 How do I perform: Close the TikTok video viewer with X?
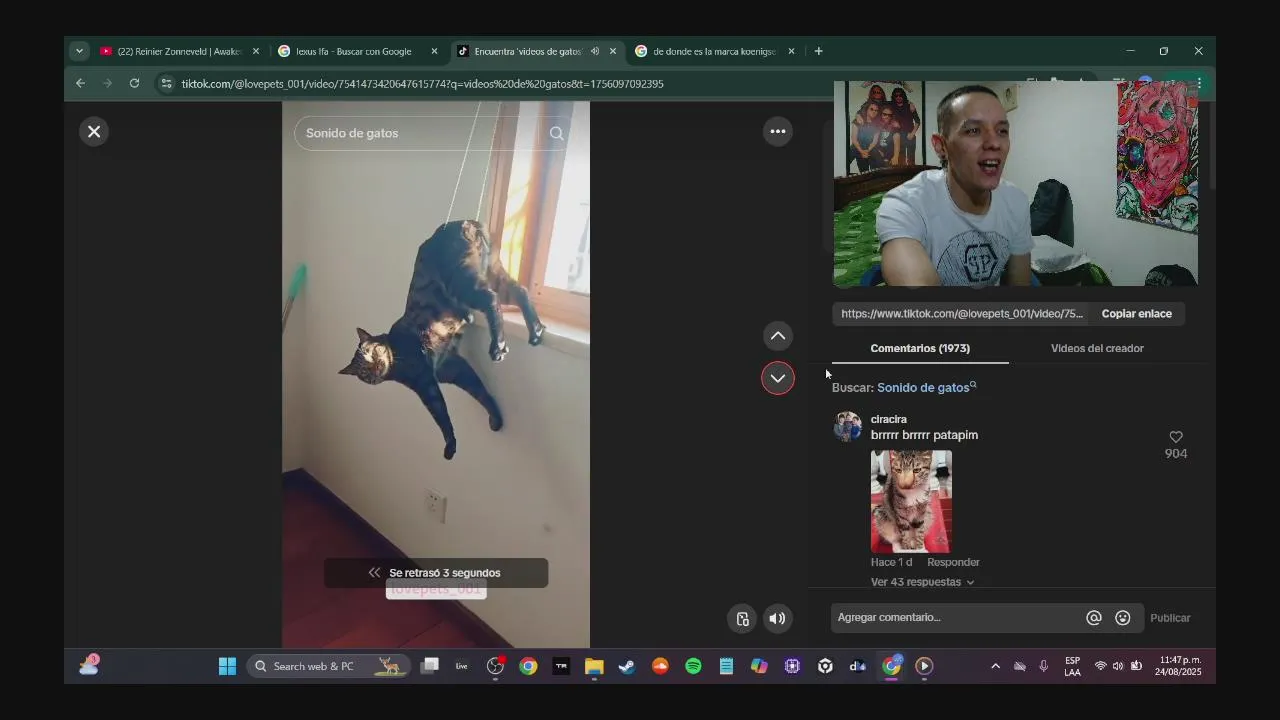(x=94, y=131)
